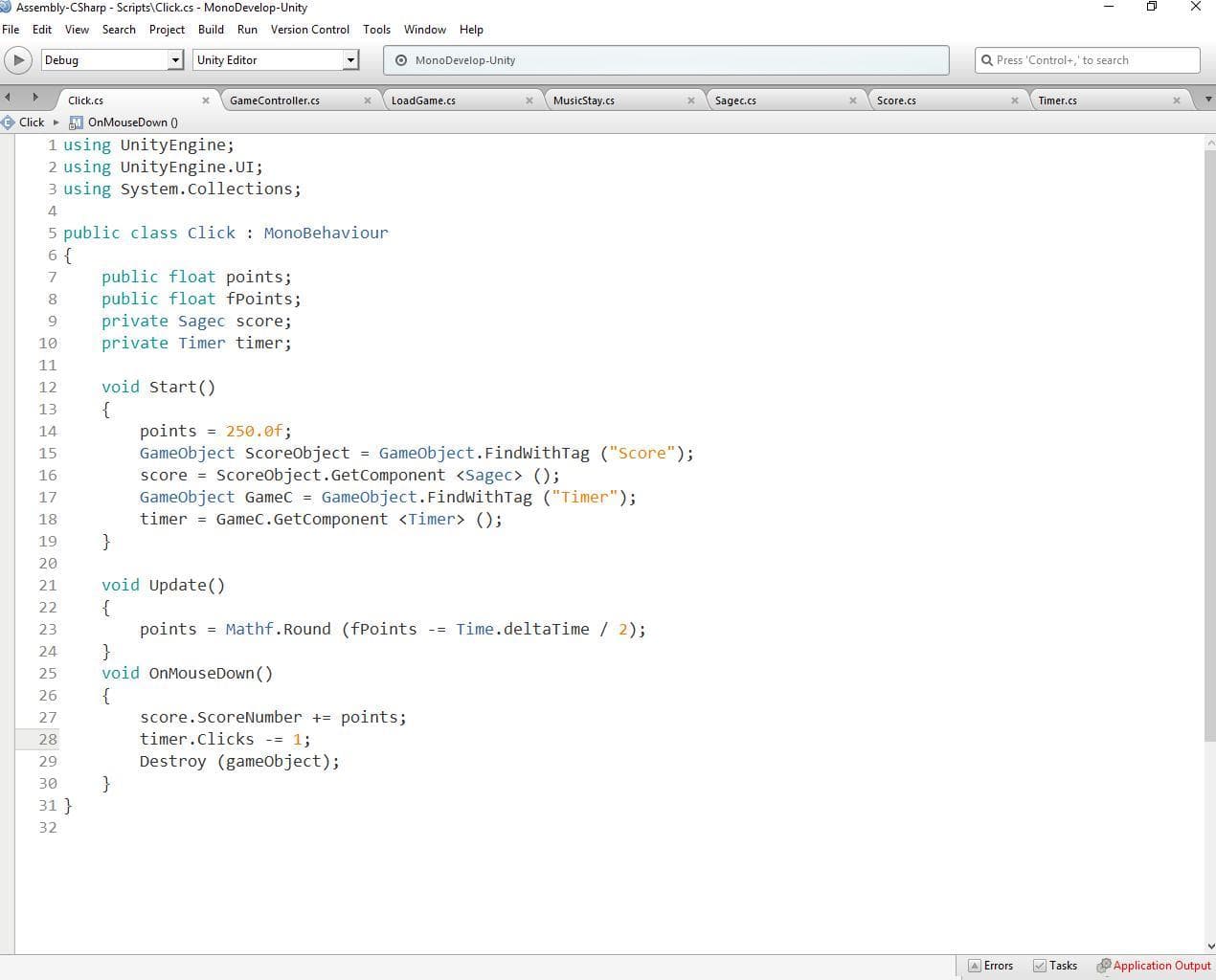Click the magnifier icon in search box

(986, 60)
